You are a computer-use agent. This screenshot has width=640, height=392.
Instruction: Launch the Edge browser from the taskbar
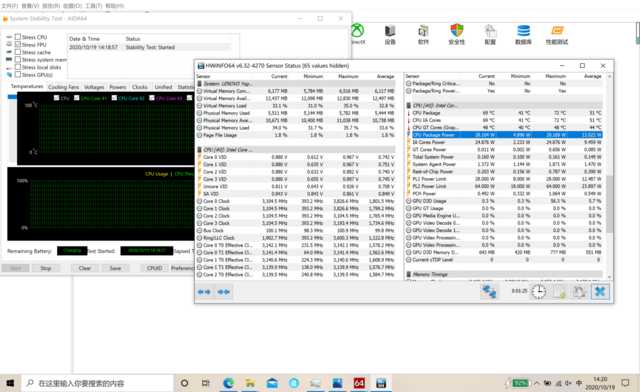coord(229,383)
